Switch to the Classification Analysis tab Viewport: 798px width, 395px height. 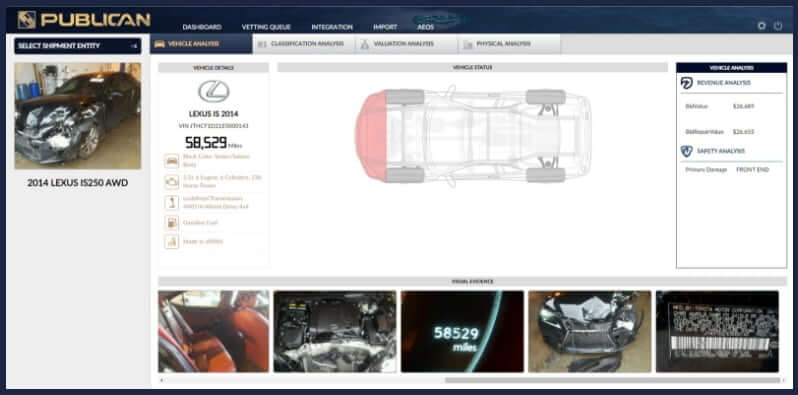303,44
